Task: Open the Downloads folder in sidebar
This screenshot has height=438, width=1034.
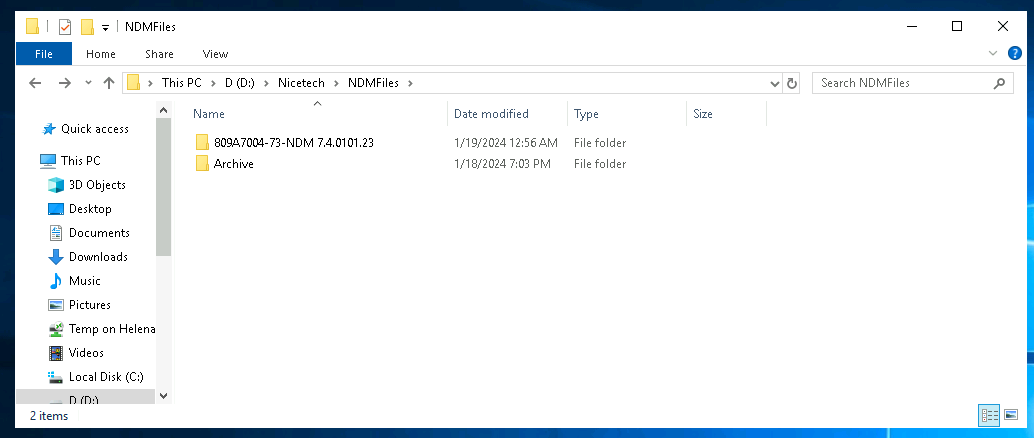Action: [x=97, y=257]
